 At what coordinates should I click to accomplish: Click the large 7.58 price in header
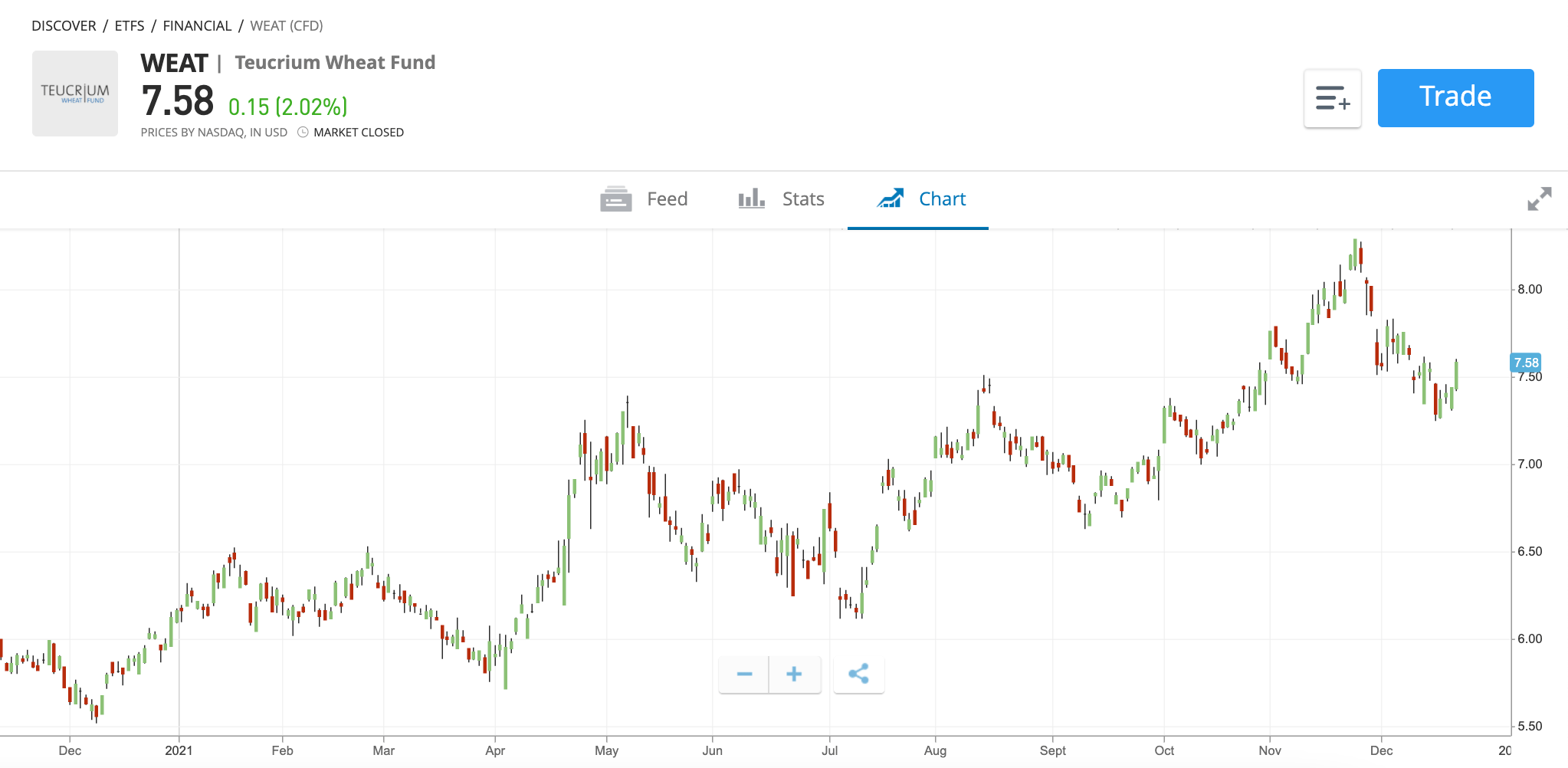[178, 101]
